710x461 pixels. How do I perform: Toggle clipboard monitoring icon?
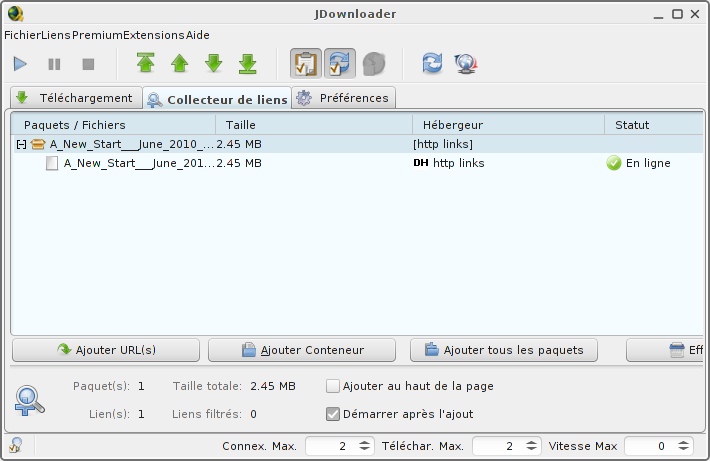[x=306, y=64]
